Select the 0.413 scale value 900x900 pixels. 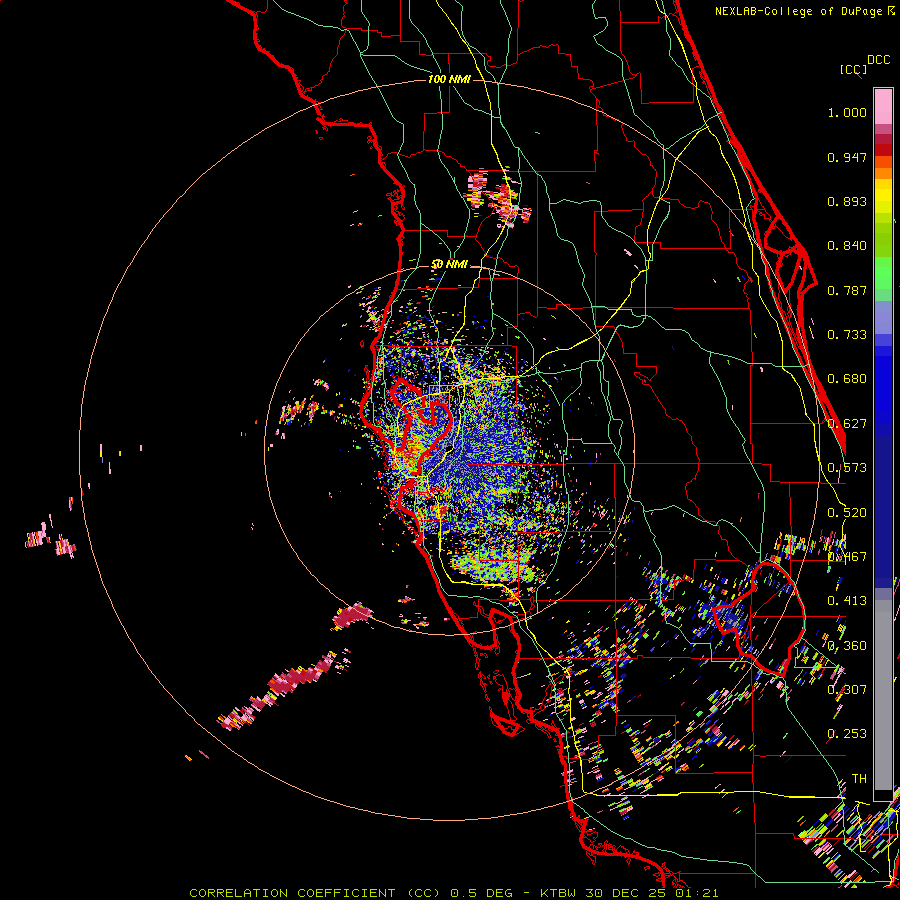click(x=847, y=601)
